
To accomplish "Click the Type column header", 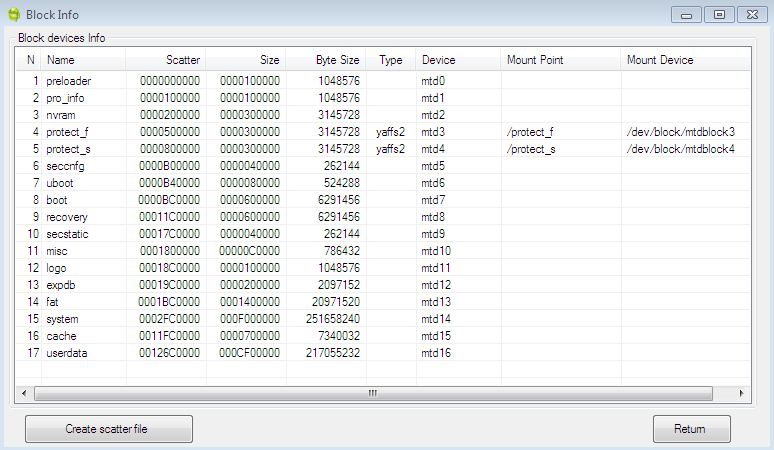I will [x=390, y=60].
